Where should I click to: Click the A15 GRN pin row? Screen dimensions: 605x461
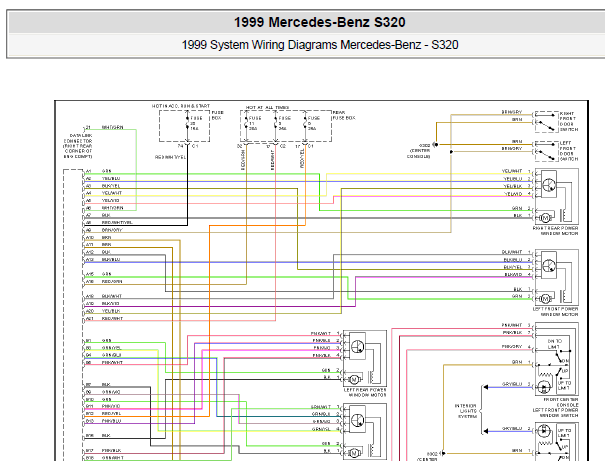pyautogui.click(x=98, y=274)
